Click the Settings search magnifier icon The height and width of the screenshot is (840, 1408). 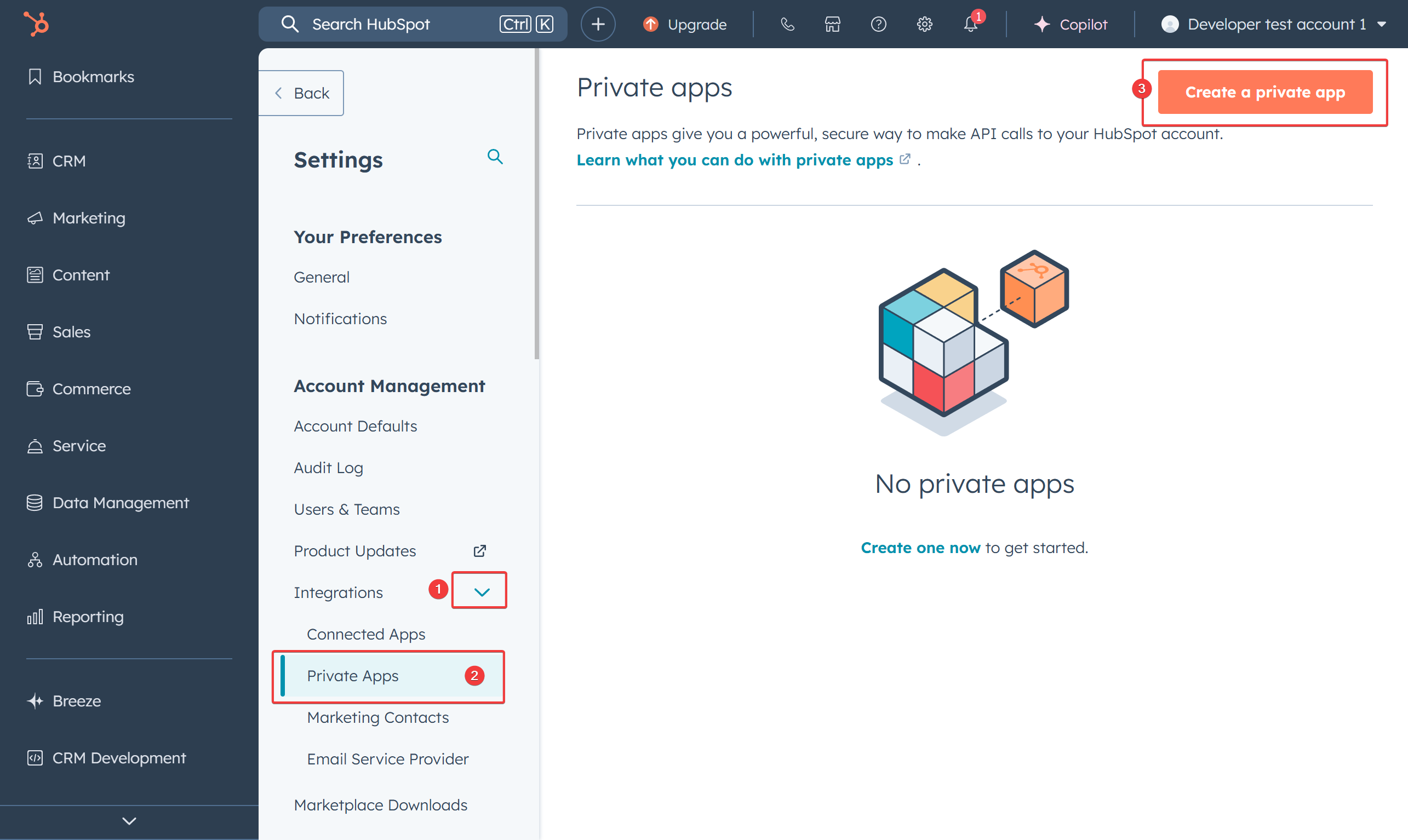[495, 156]
